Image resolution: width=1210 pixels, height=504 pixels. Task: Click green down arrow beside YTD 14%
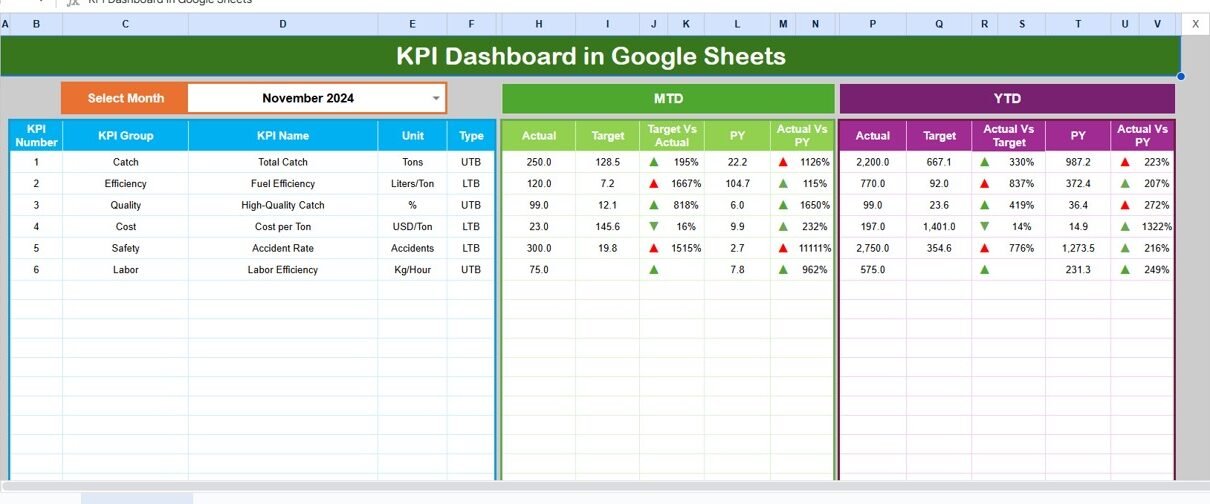[984, 227]
